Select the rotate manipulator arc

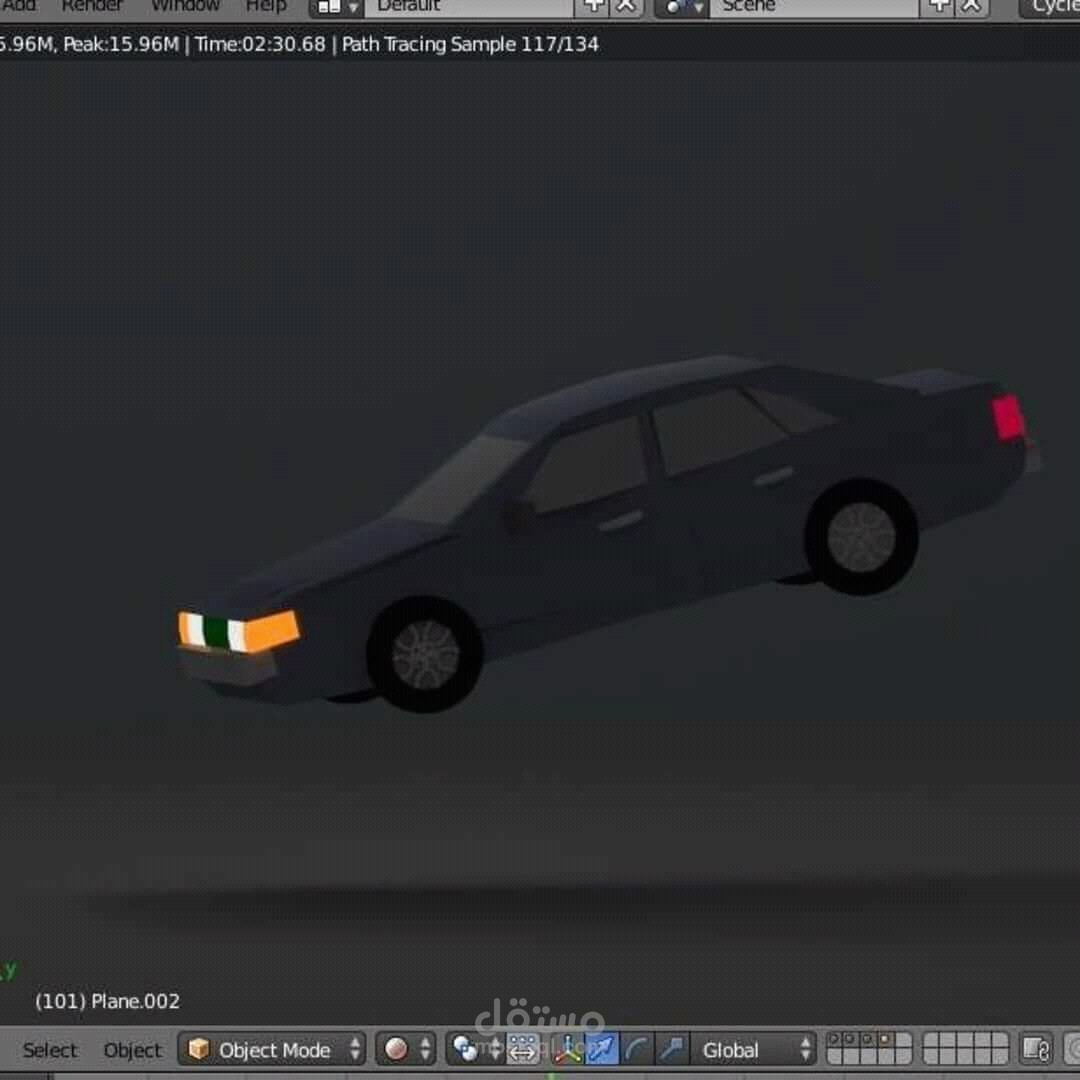click(x=635, y=1049)
